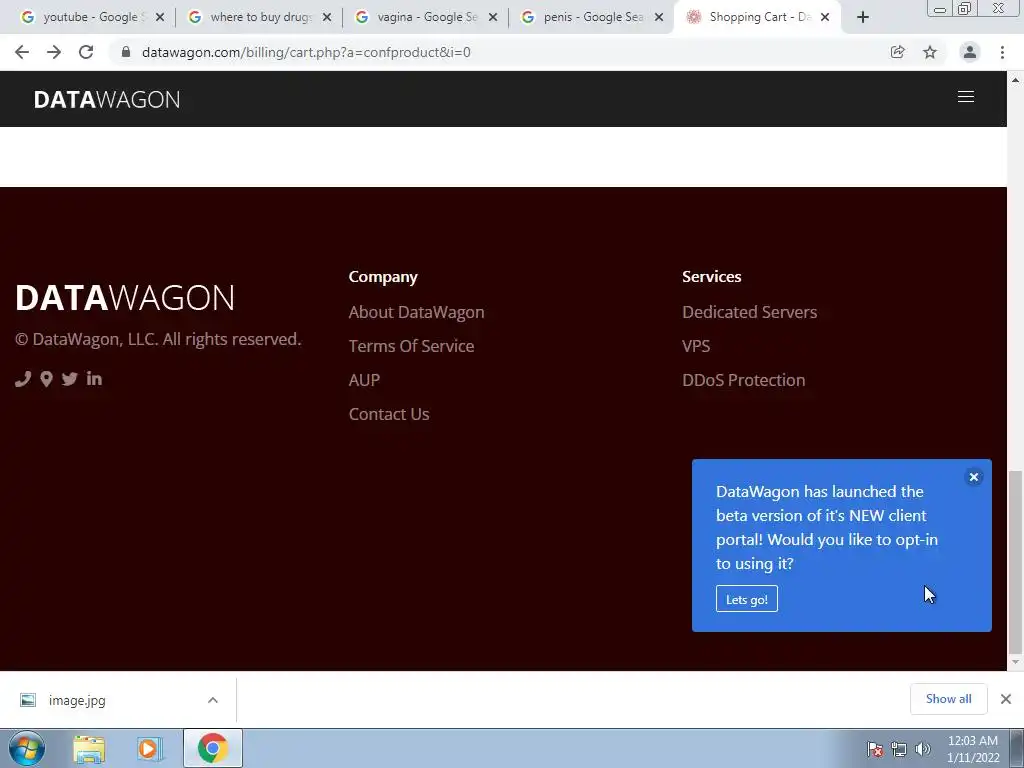Click the browser back arrow
The width and height of the screenshot is (1024, 768).
22,52
